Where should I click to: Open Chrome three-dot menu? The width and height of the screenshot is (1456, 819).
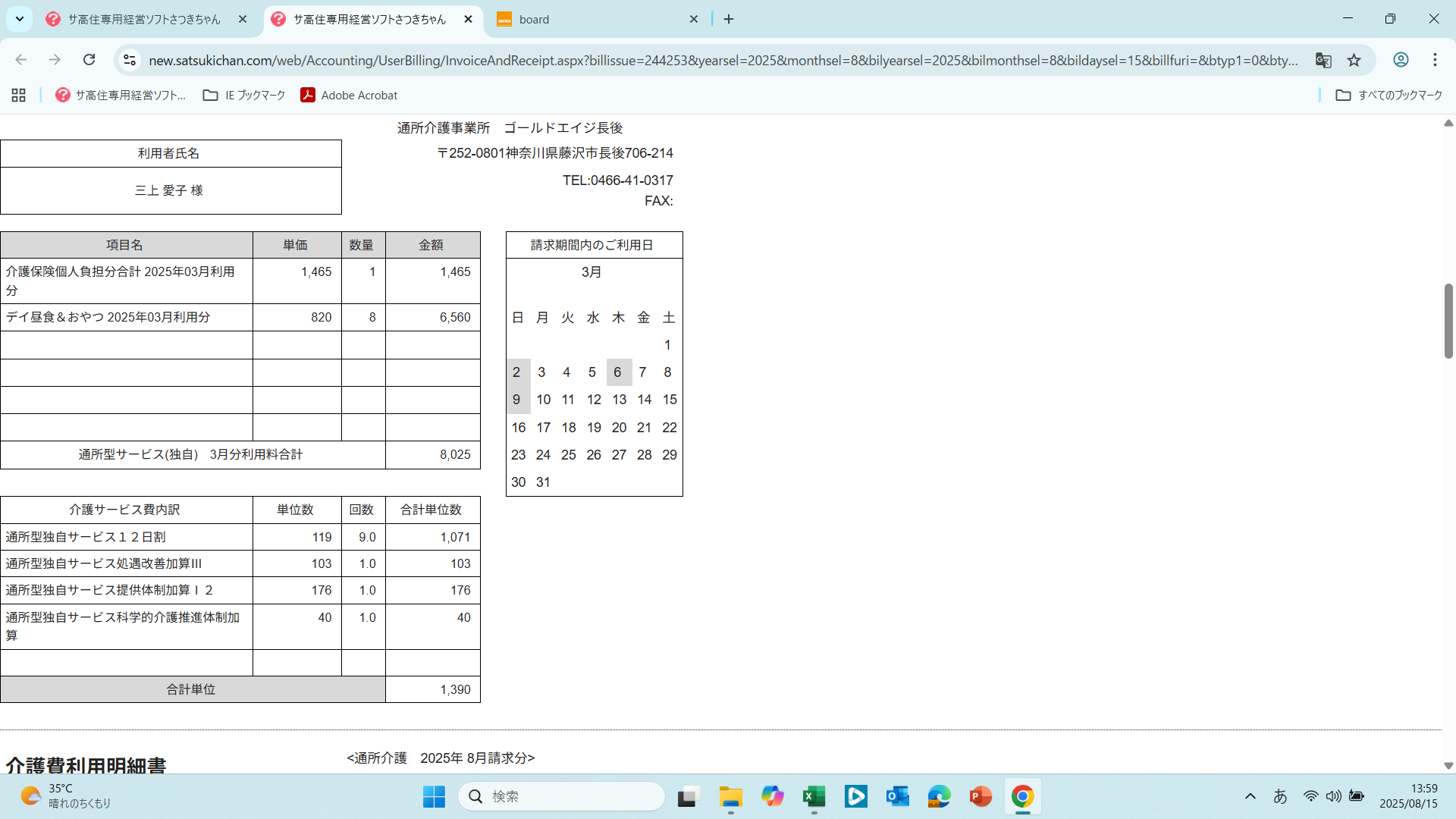point(1435,60)
